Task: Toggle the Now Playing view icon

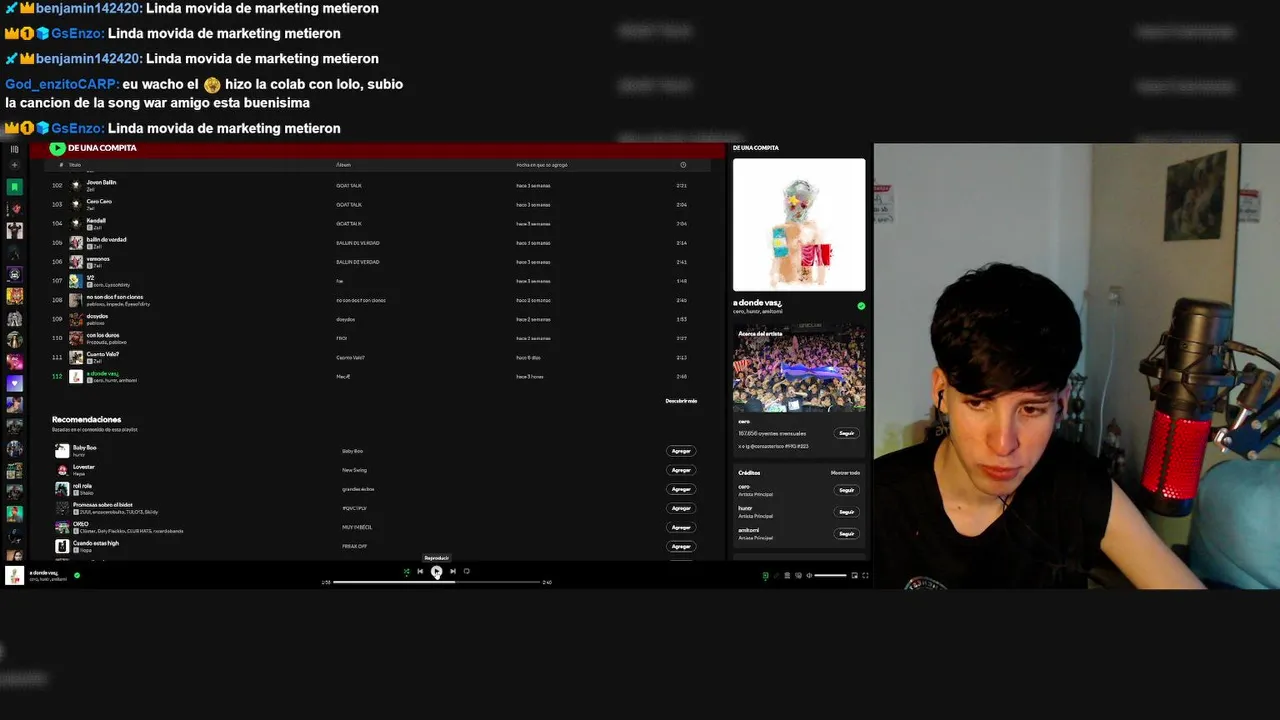Action: click(x=766, y=576)
